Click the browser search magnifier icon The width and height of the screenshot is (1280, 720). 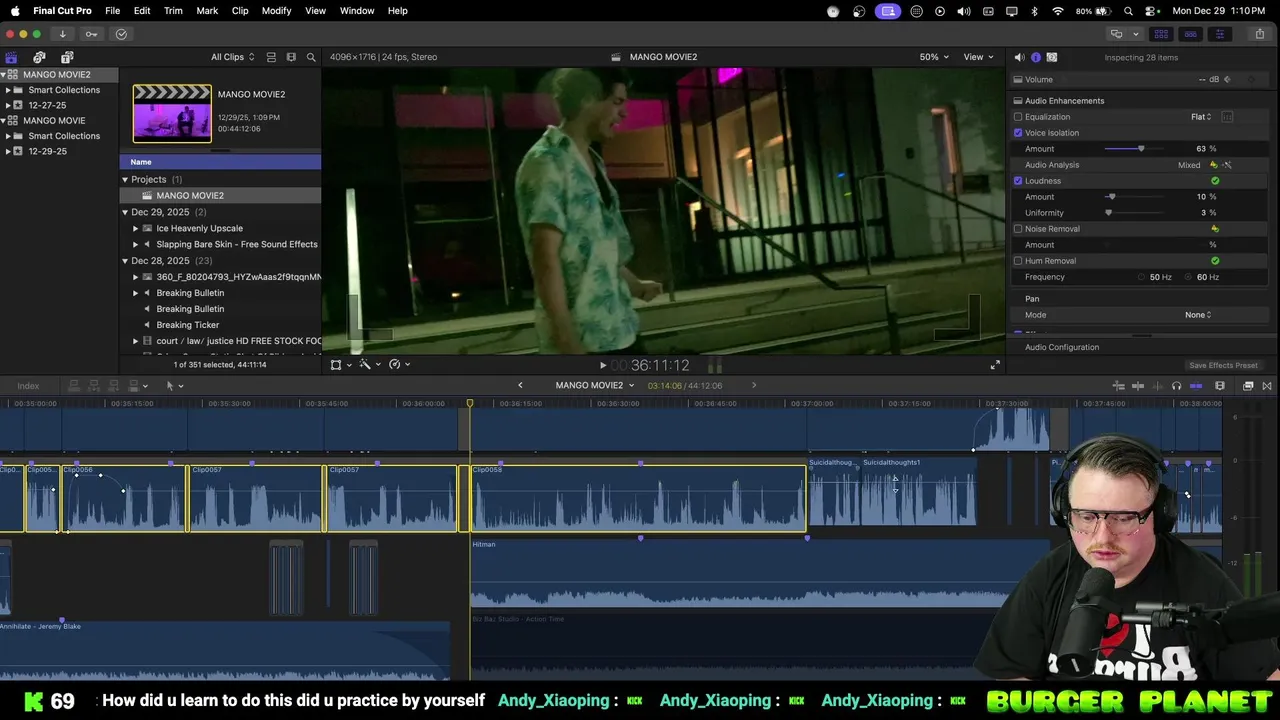311,57
